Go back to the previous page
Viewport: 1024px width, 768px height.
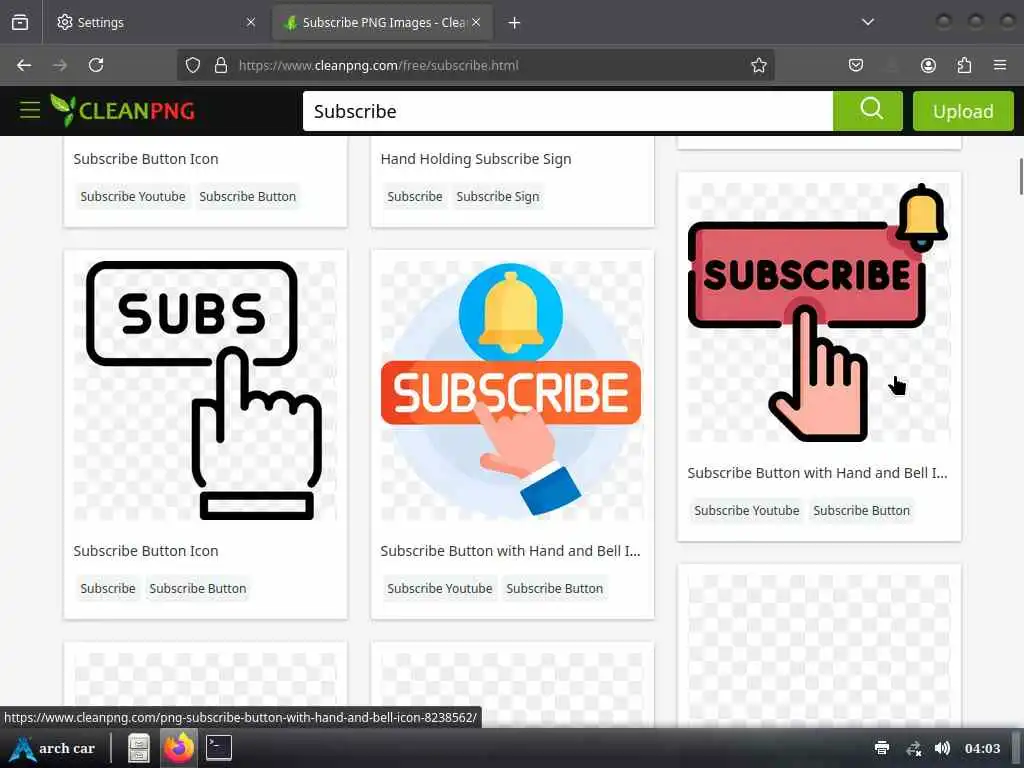coord(24,65)
